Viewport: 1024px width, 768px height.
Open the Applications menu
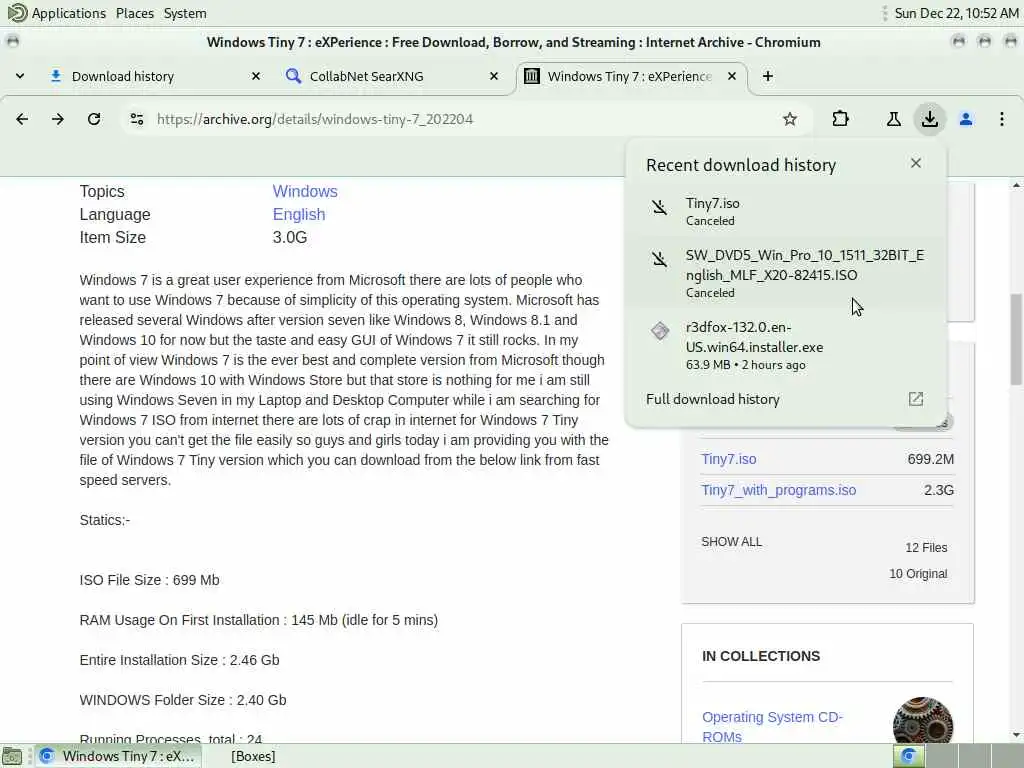click(x=68, y=13)
